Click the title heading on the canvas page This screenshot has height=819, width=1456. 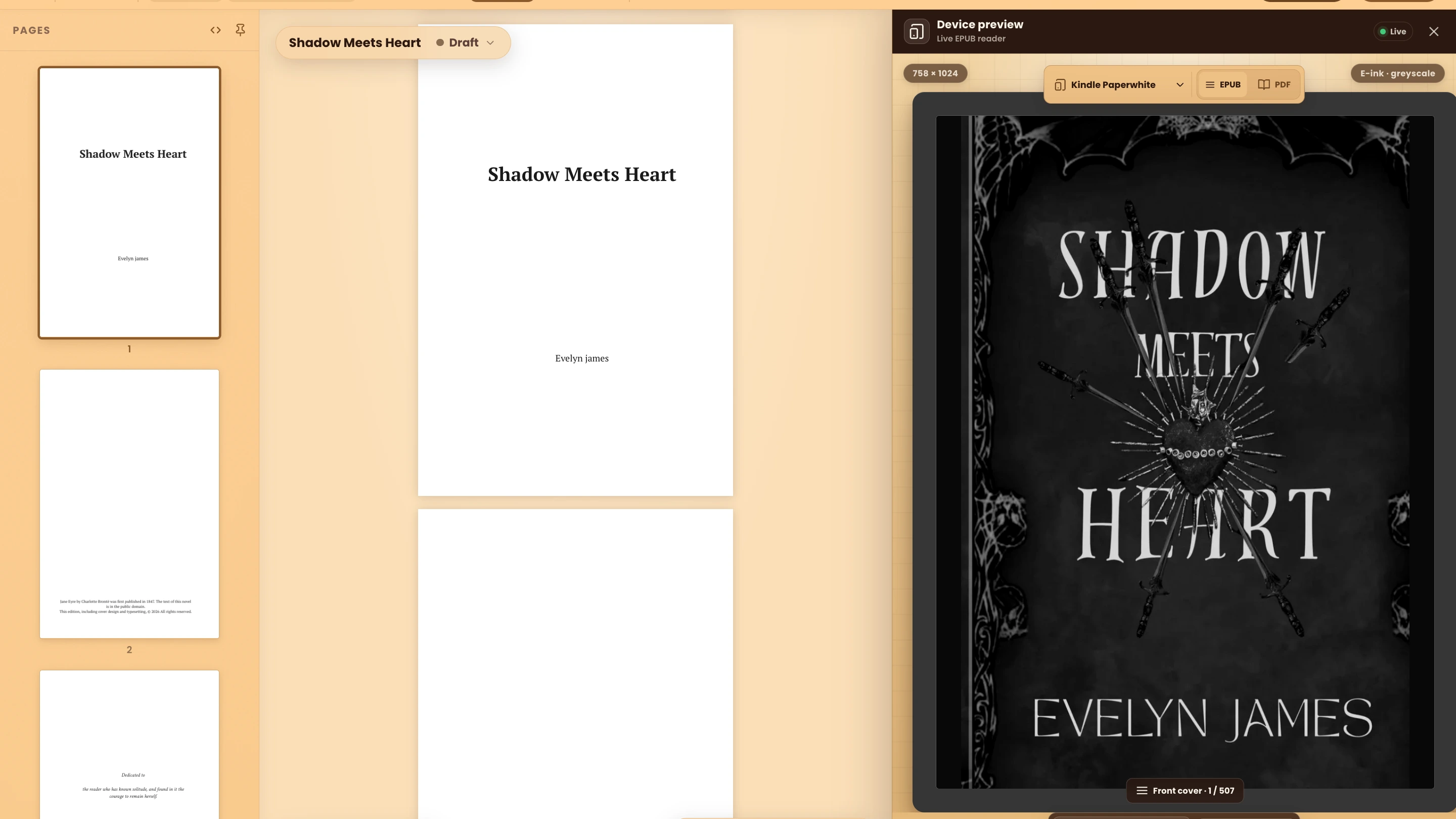pos(581,174)
